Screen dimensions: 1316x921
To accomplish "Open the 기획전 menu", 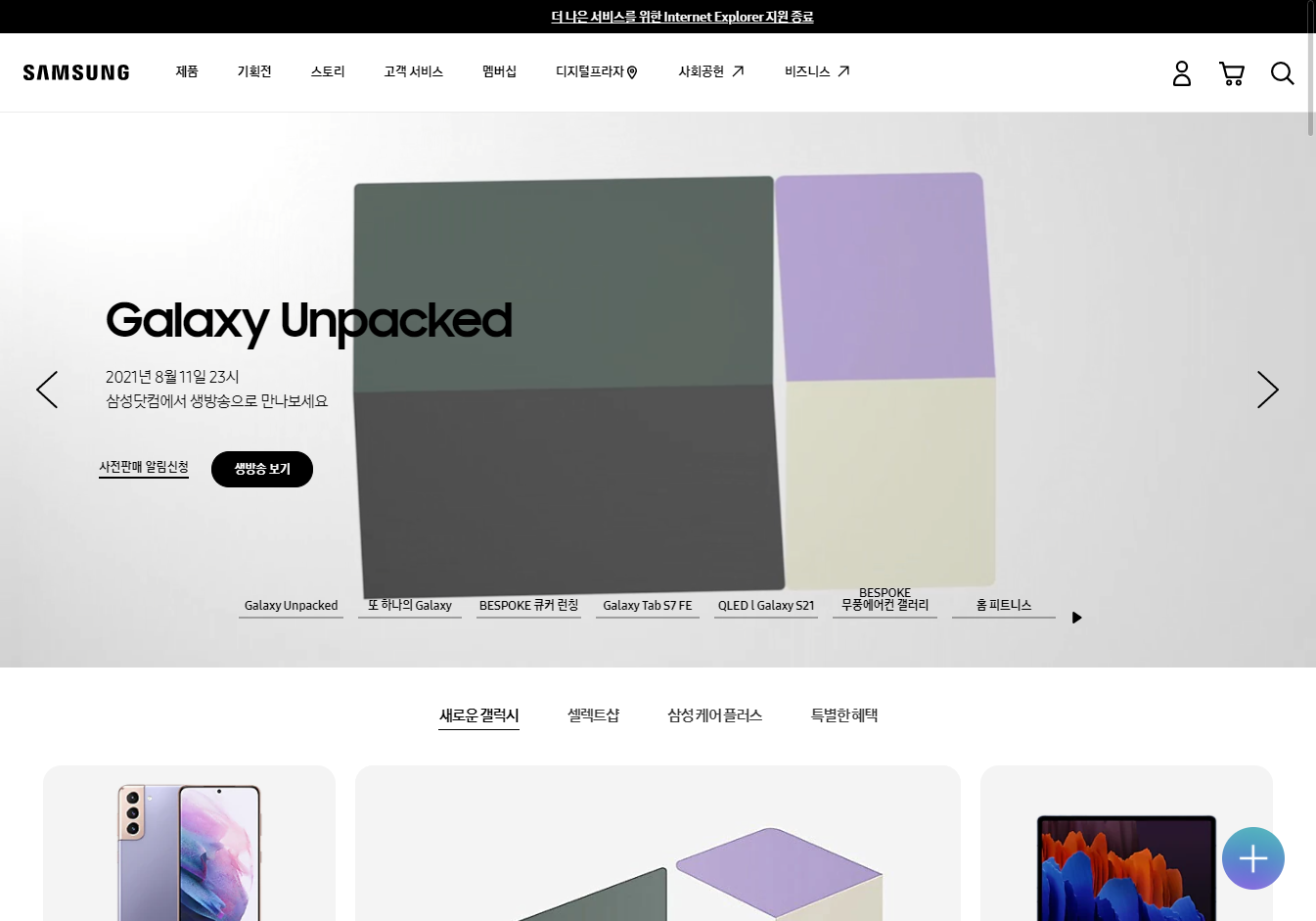I will (254, 71).
